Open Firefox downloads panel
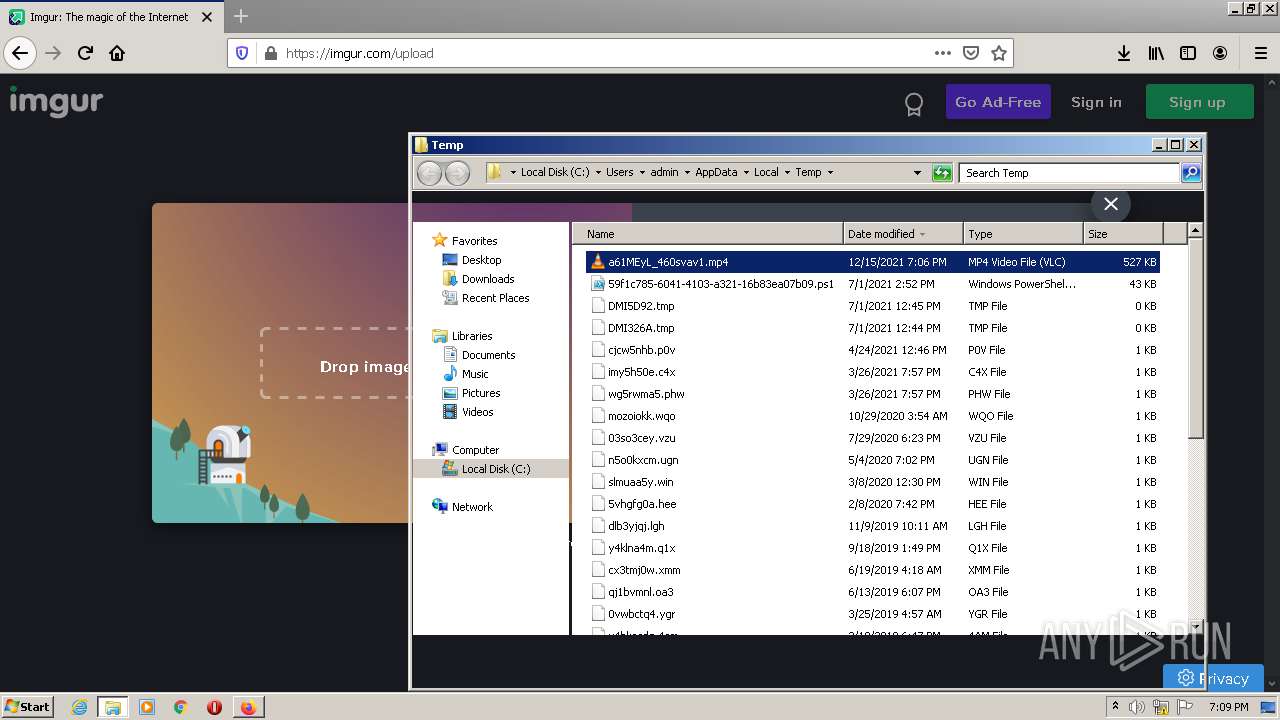 (1124, 53)
